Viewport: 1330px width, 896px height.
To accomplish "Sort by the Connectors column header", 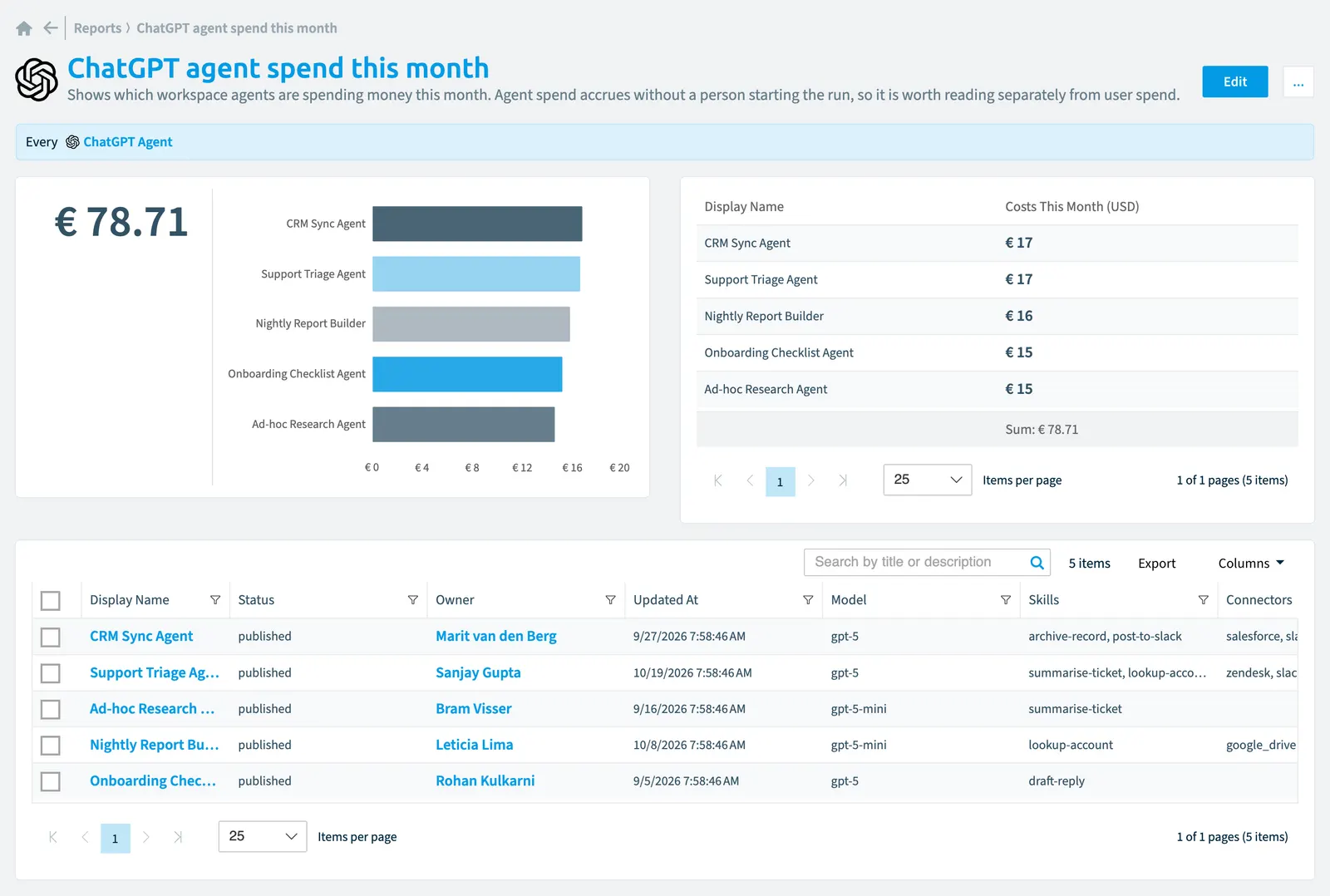I will point(1259,600).
